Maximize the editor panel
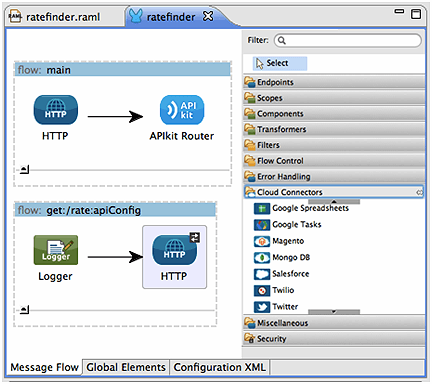 click(416, 14)
